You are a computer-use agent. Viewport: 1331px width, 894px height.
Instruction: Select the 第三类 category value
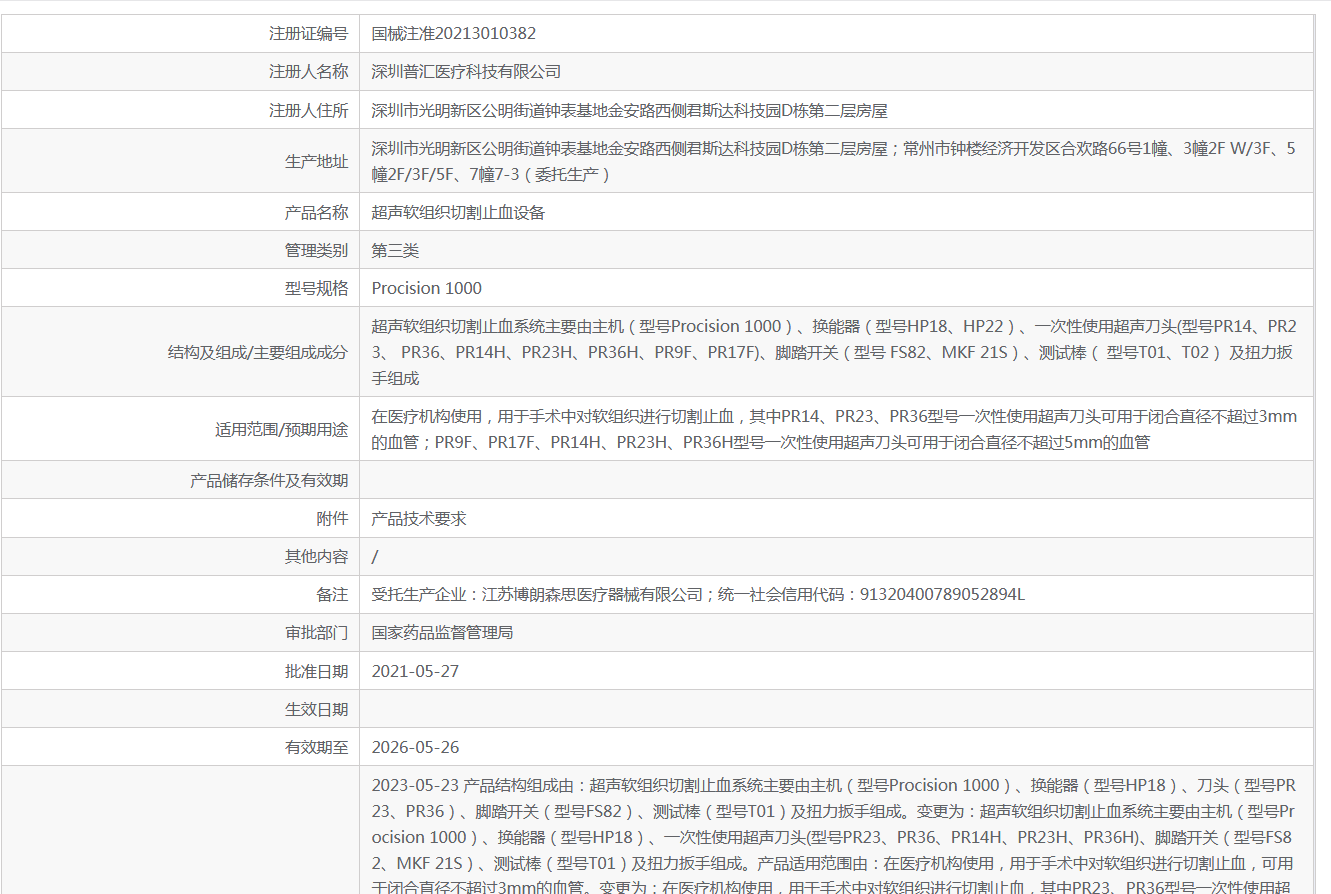tap(395, 250)
